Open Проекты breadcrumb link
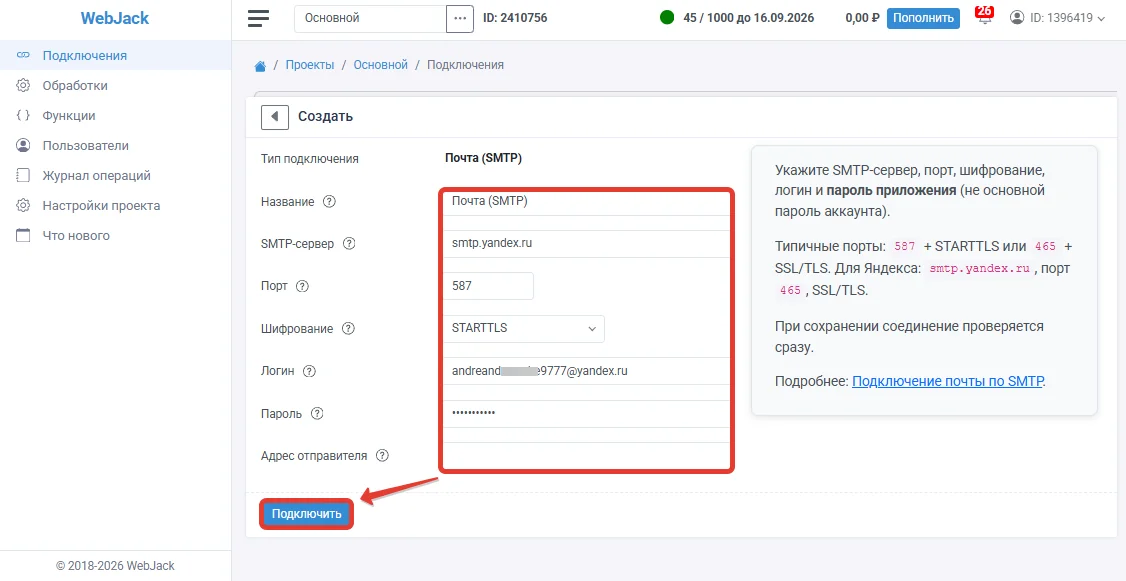This screenshot has height=581, width=1126. [x=310, y=65]
